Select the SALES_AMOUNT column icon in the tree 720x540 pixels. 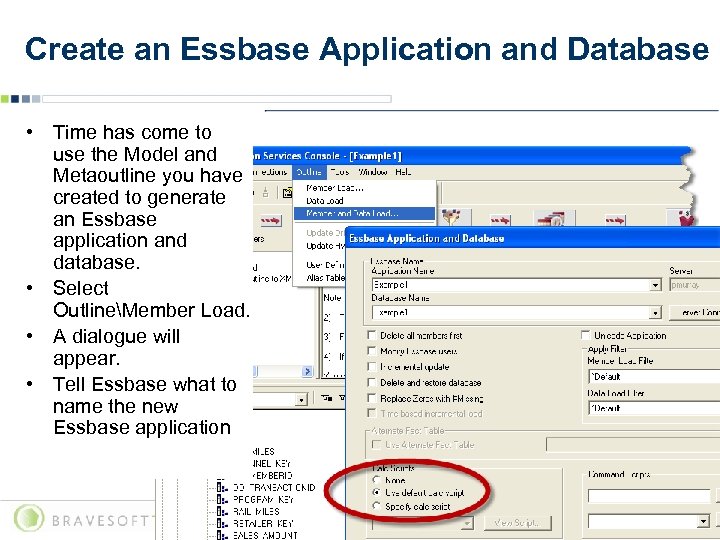(x=222, y=535)
